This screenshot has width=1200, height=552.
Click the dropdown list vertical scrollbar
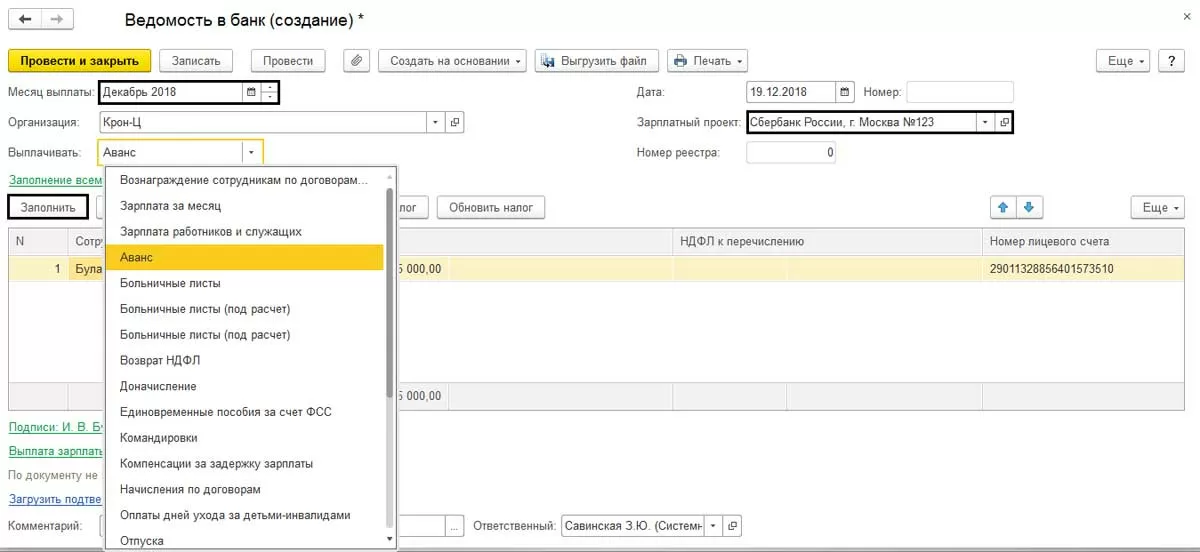pos(390,300)
